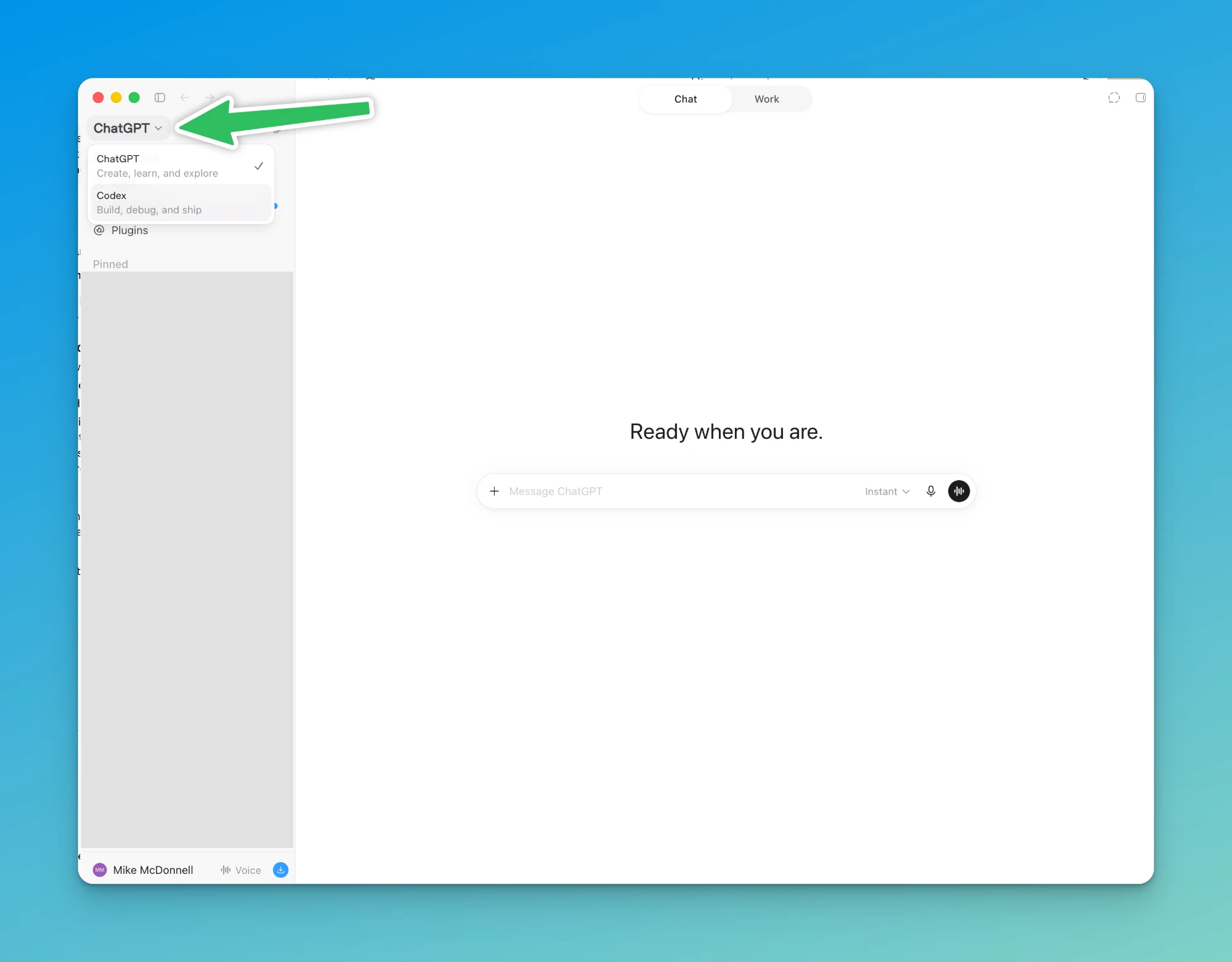This screenshot has width=1232, height=962.
Task: Select Codex Build, debug, and ship
Action: [180, 203]
